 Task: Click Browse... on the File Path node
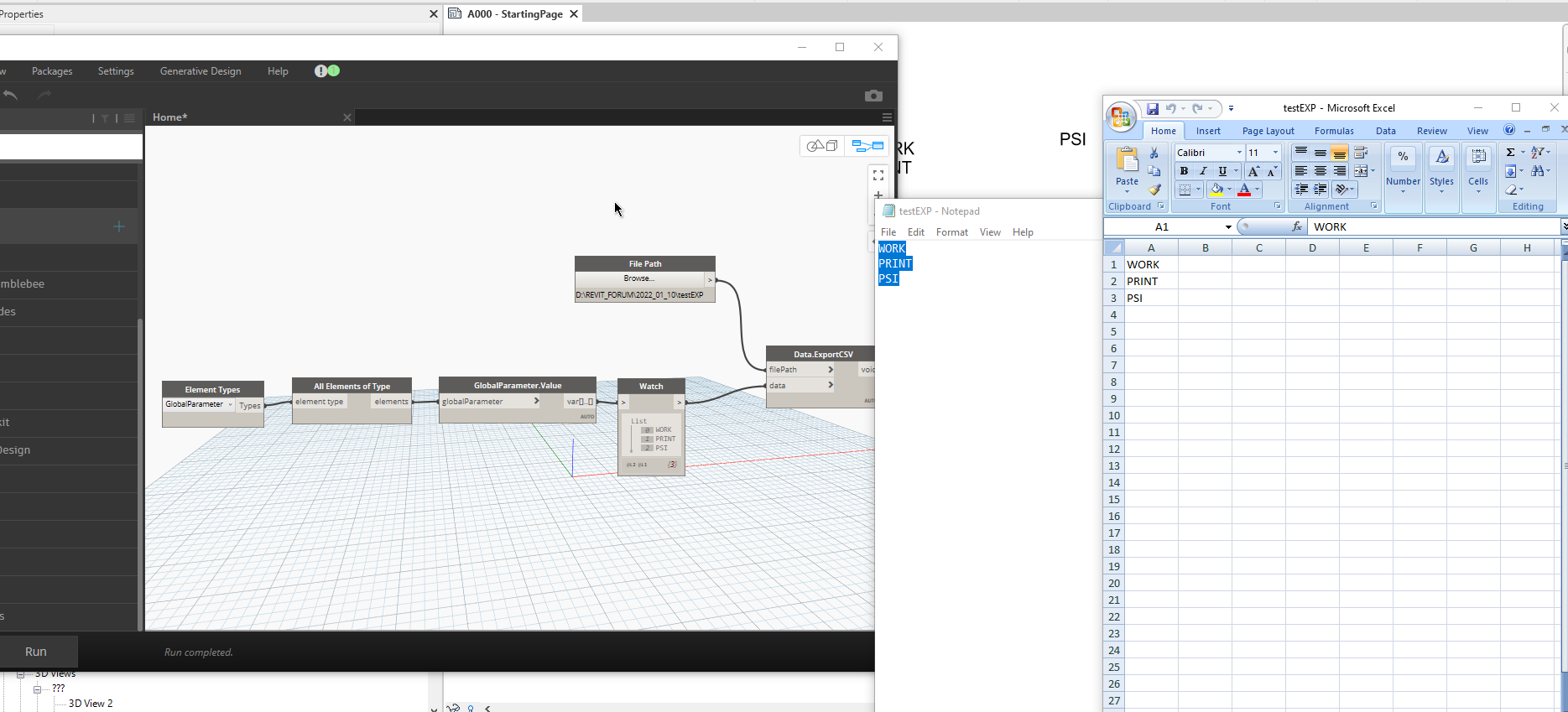tap(638, 278)
